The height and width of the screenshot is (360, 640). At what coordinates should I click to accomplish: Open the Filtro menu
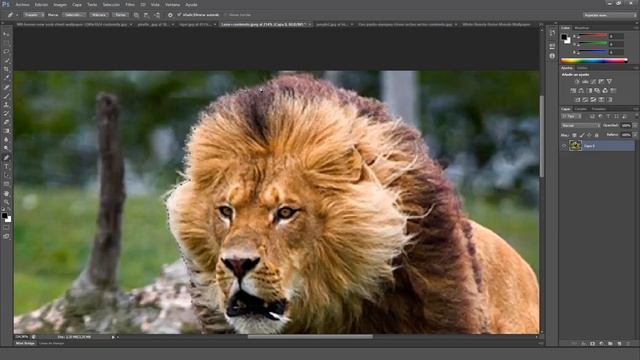coord(130,4)
